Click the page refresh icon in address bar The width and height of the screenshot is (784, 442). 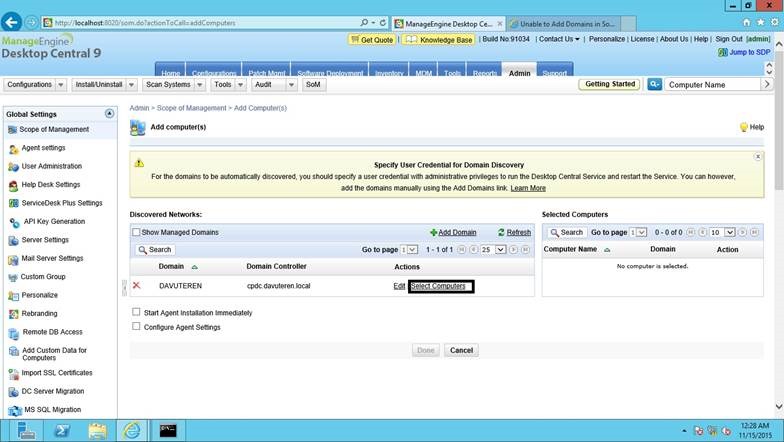pos(382,22)
